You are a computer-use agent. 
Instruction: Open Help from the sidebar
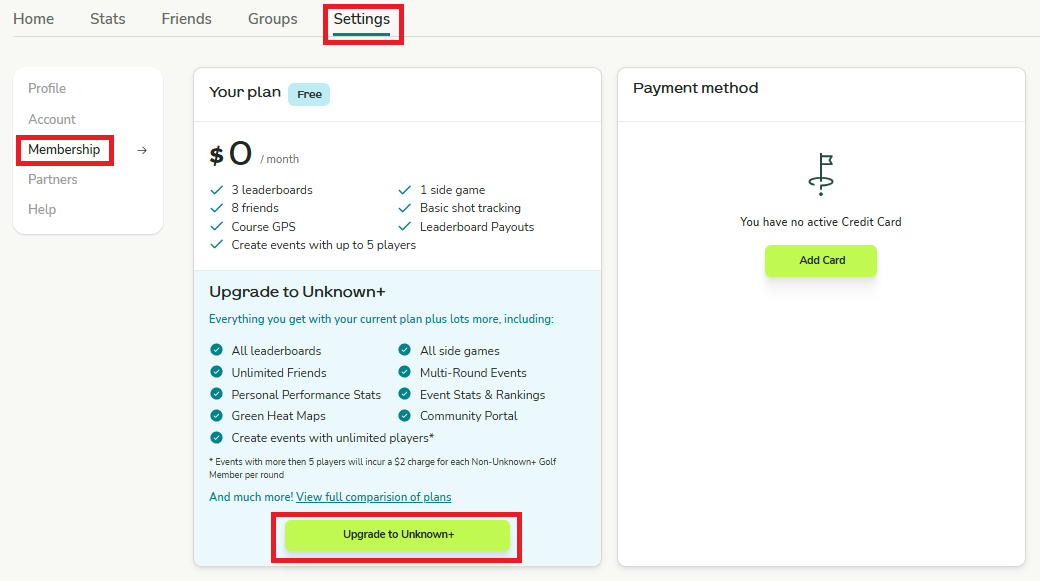tap(42, 210)
